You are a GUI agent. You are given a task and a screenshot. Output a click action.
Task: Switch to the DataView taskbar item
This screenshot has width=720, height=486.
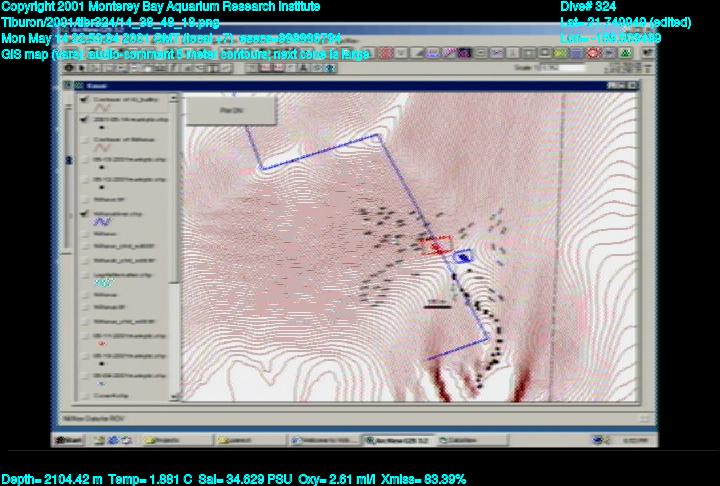click(x=459, y=439)
